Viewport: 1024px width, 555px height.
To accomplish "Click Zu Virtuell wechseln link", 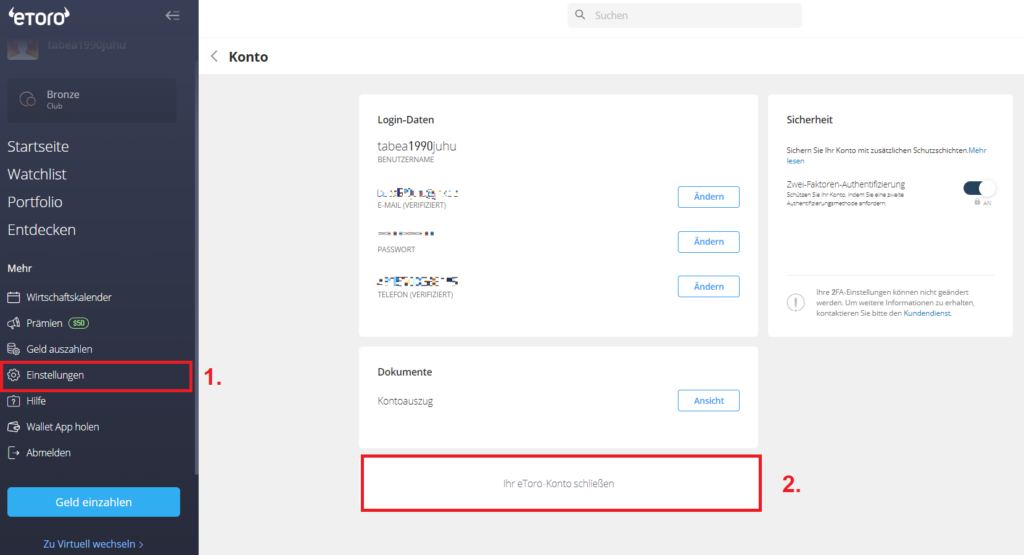I will pyautogui.click(x=93, y=544).
